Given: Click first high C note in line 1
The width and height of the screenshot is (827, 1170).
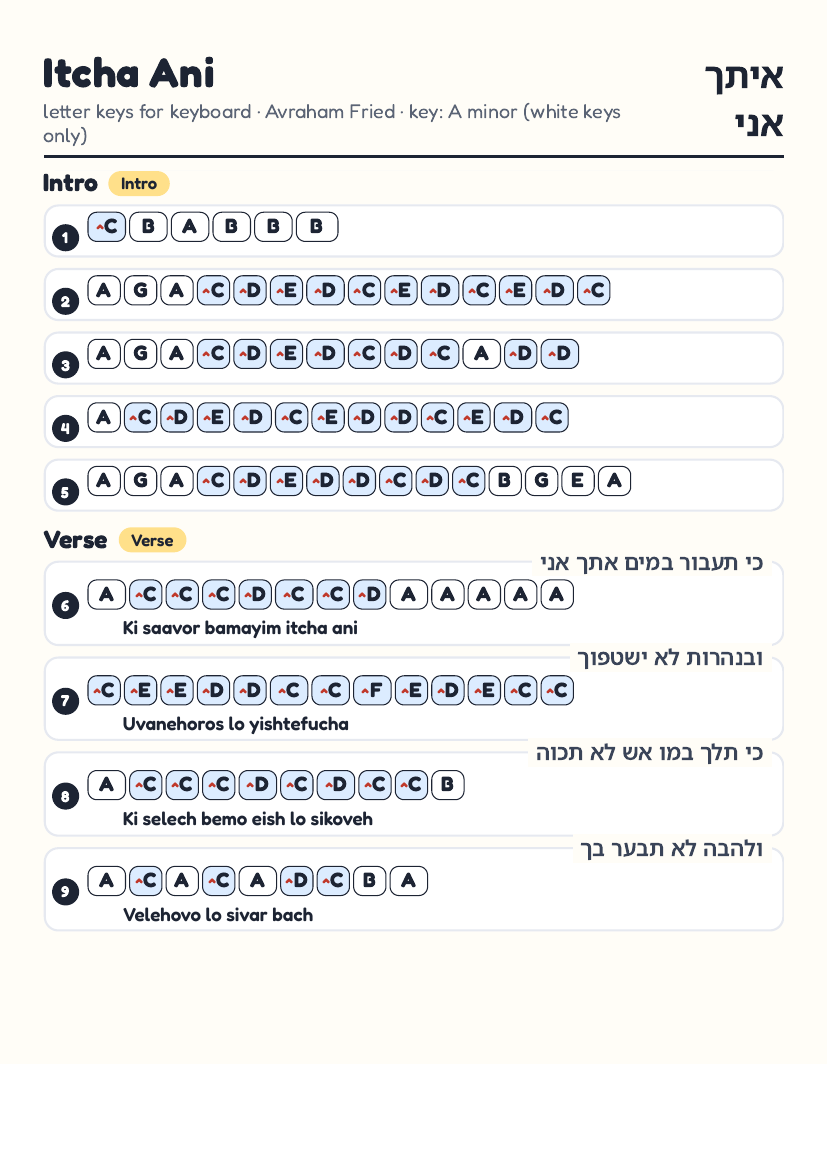Looking at the screenshot, I should 107,227.
